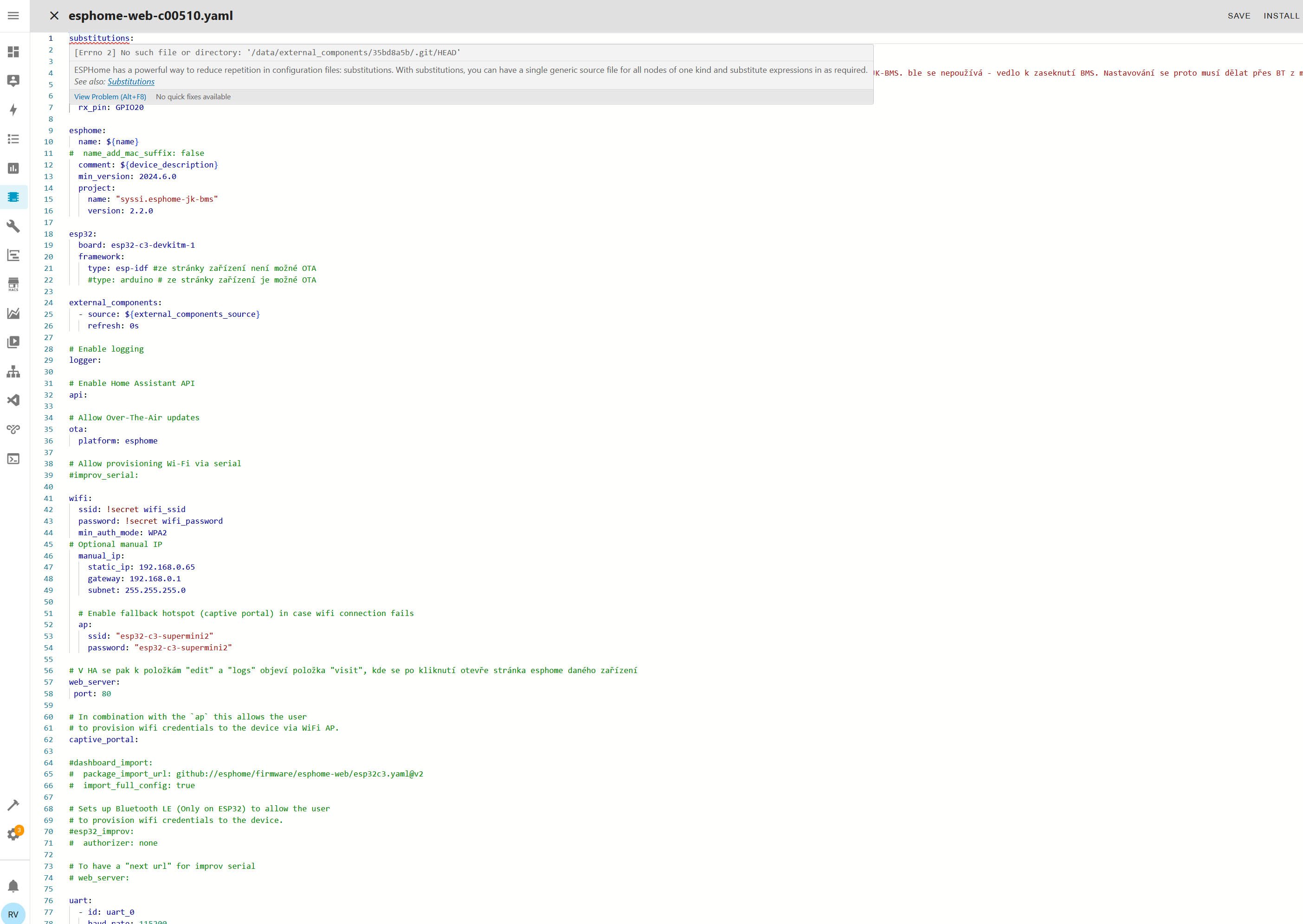Open the Overview dashboard icon

tap(13, 52)
